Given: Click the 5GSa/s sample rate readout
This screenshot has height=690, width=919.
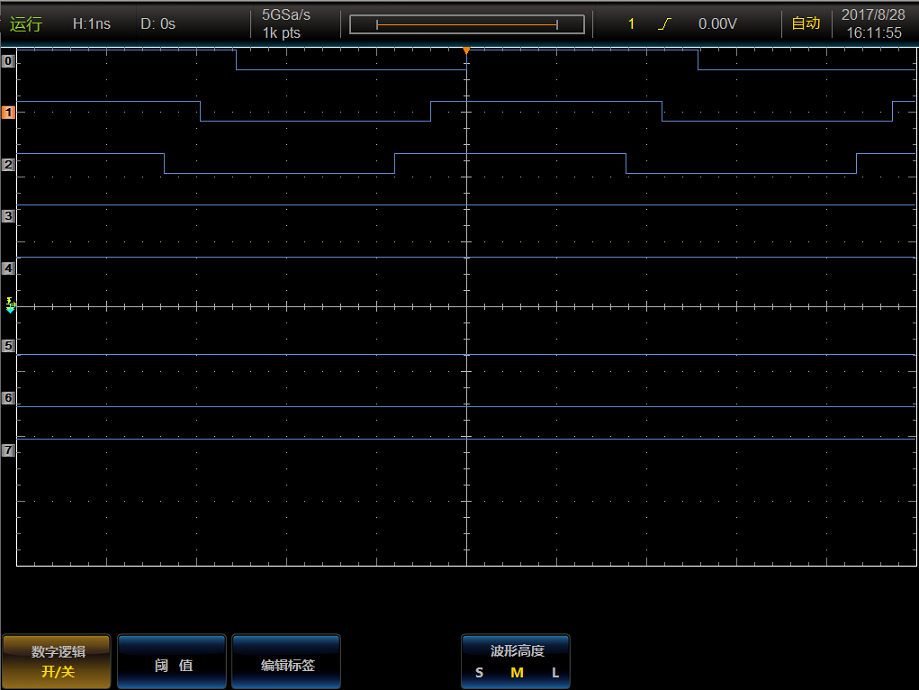Looking at the screenshot, I should pyautogui.click(x=286, y=15).
